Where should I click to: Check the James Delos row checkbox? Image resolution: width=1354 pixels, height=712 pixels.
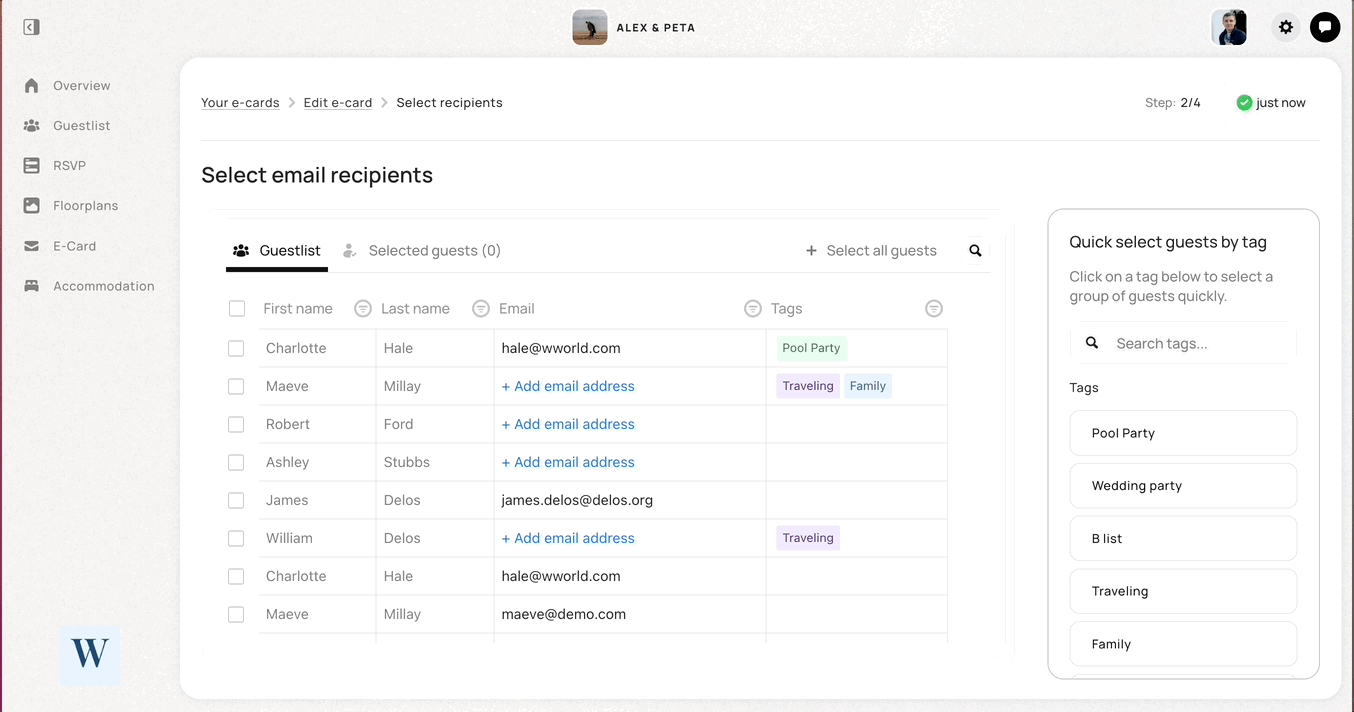coord(236,500)
